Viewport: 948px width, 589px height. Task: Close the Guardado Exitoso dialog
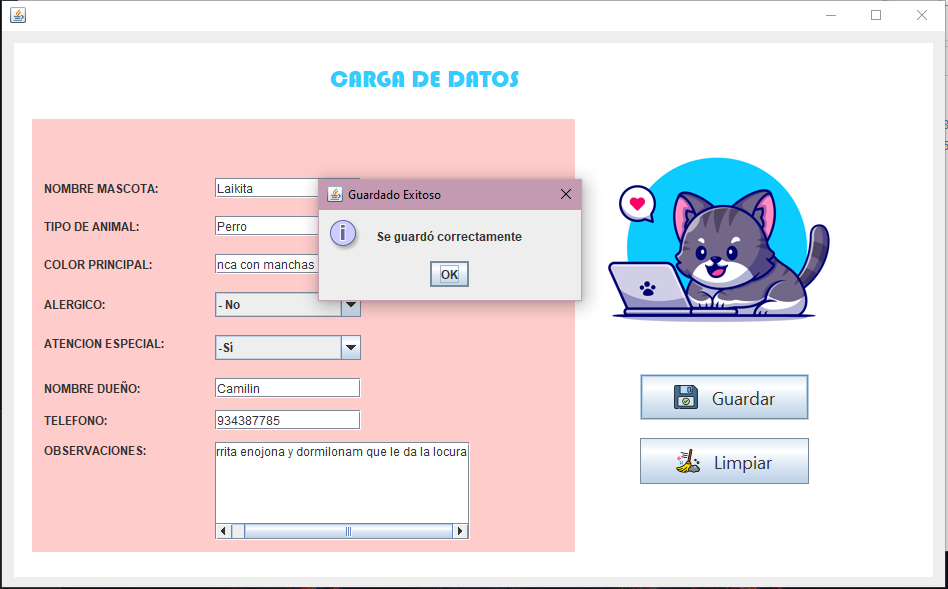[x=566, y=194]
